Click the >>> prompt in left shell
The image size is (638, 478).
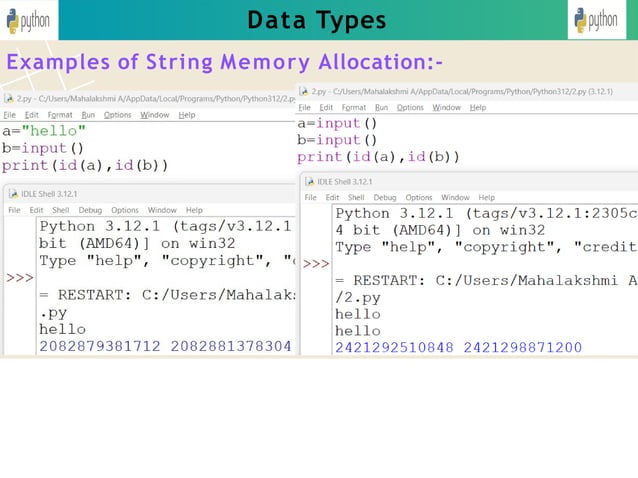20,278
